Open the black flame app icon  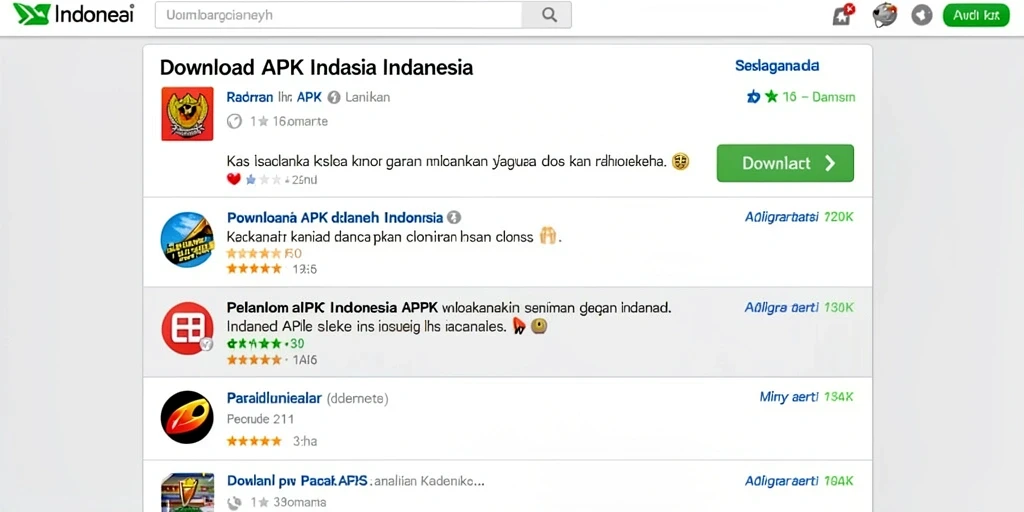(x=187, y=417)
